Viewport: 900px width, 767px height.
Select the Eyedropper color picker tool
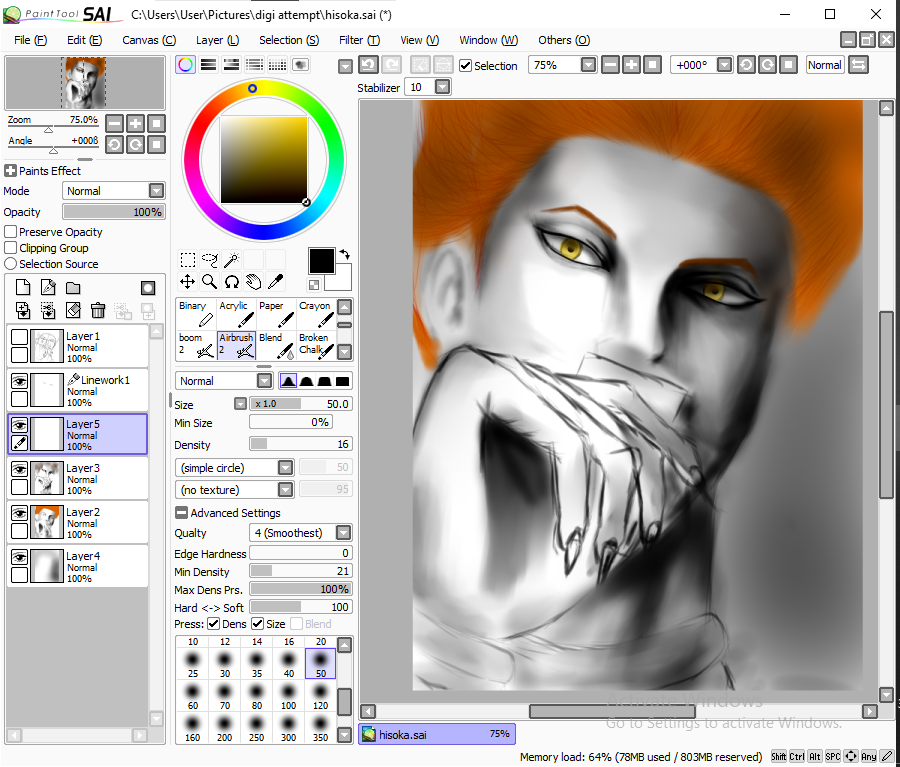pyautogui.click(x=276, y=282)
